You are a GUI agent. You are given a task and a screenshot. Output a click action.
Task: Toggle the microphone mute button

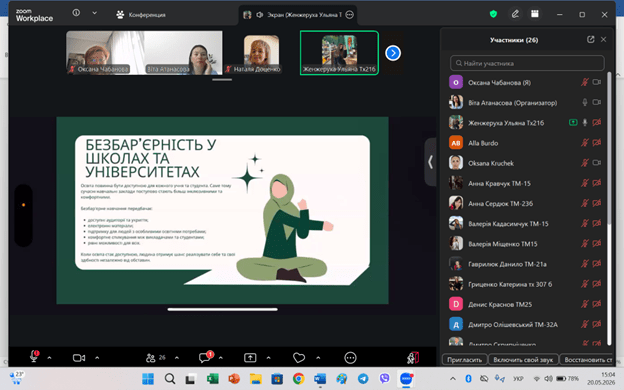[34, 356]
